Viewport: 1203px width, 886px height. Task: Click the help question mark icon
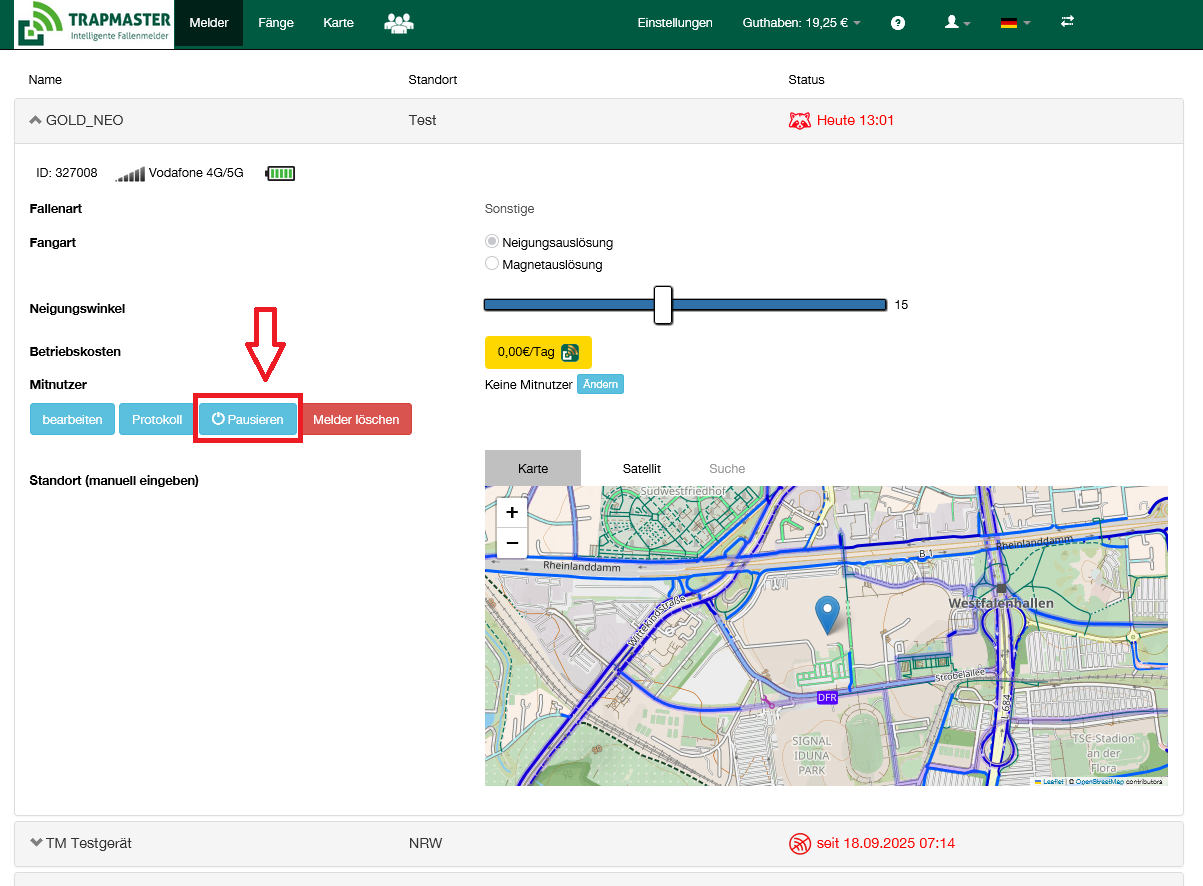click(x=898, y=23)
